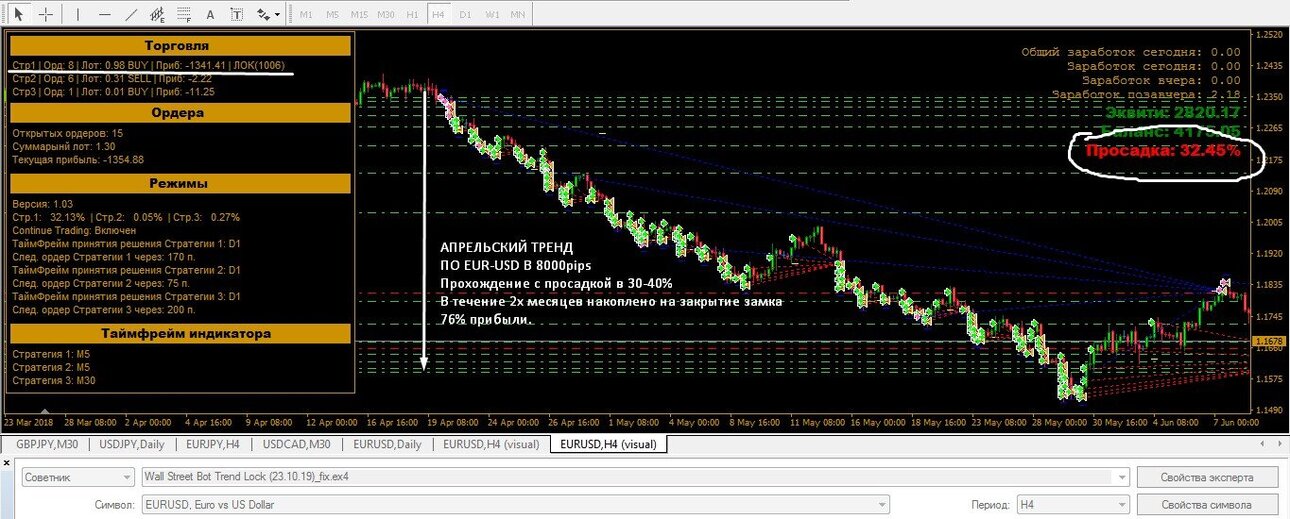Select the arrow cursor tool
Viewport: 1290px width, 519px height.
(x=18, y=15)
